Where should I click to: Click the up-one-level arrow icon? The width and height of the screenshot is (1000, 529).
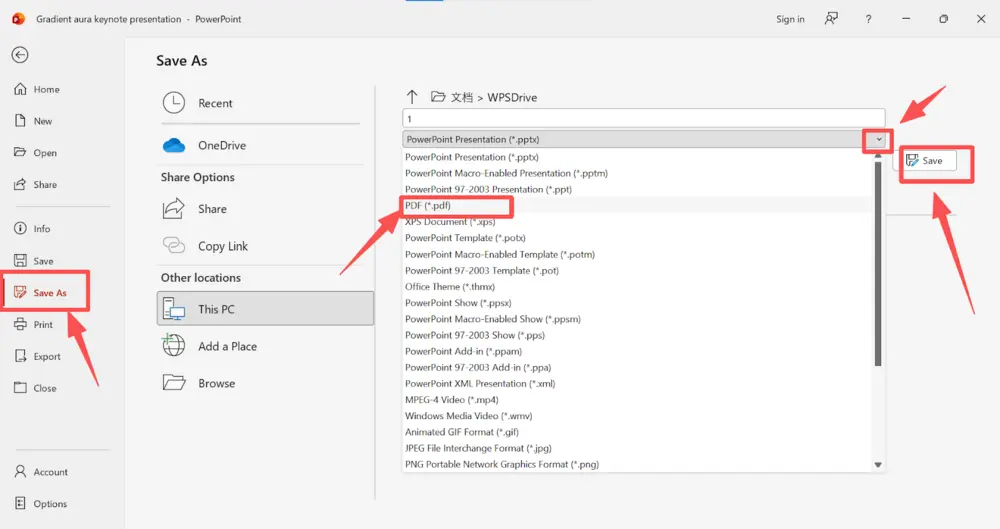pos(412,97)
